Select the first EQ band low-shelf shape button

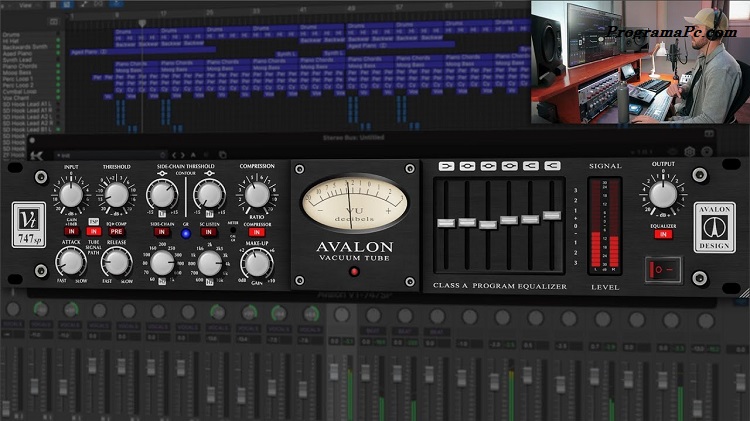click(446, 166)
